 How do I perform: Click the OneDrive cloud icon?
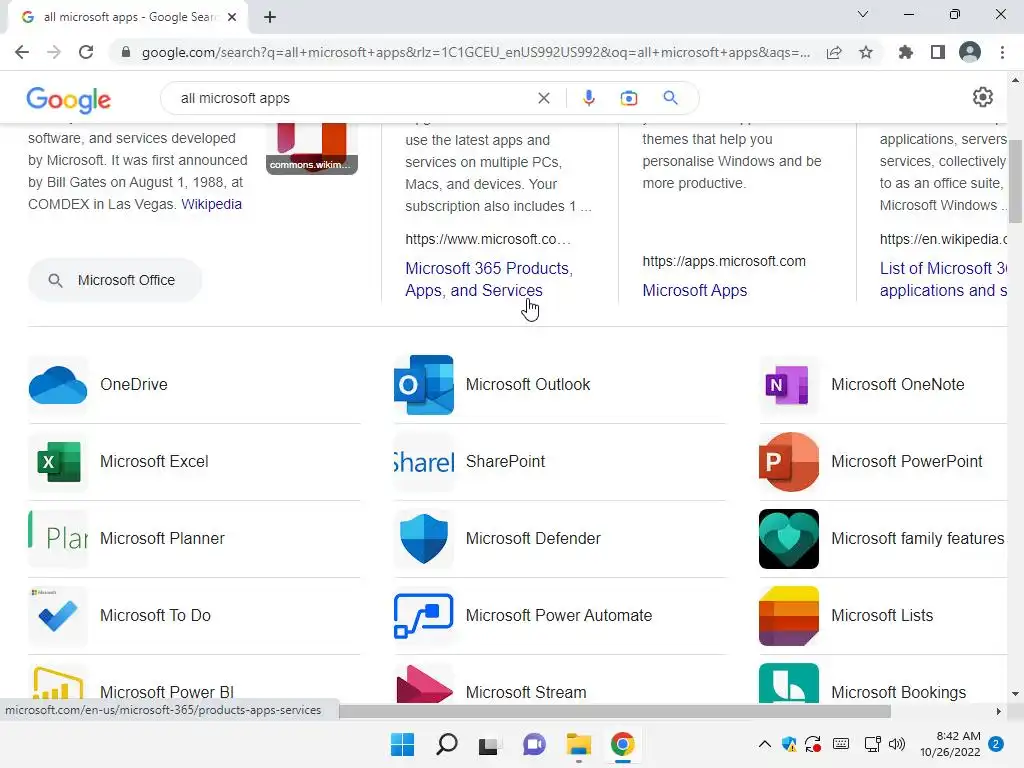click(x=58, y=385)
